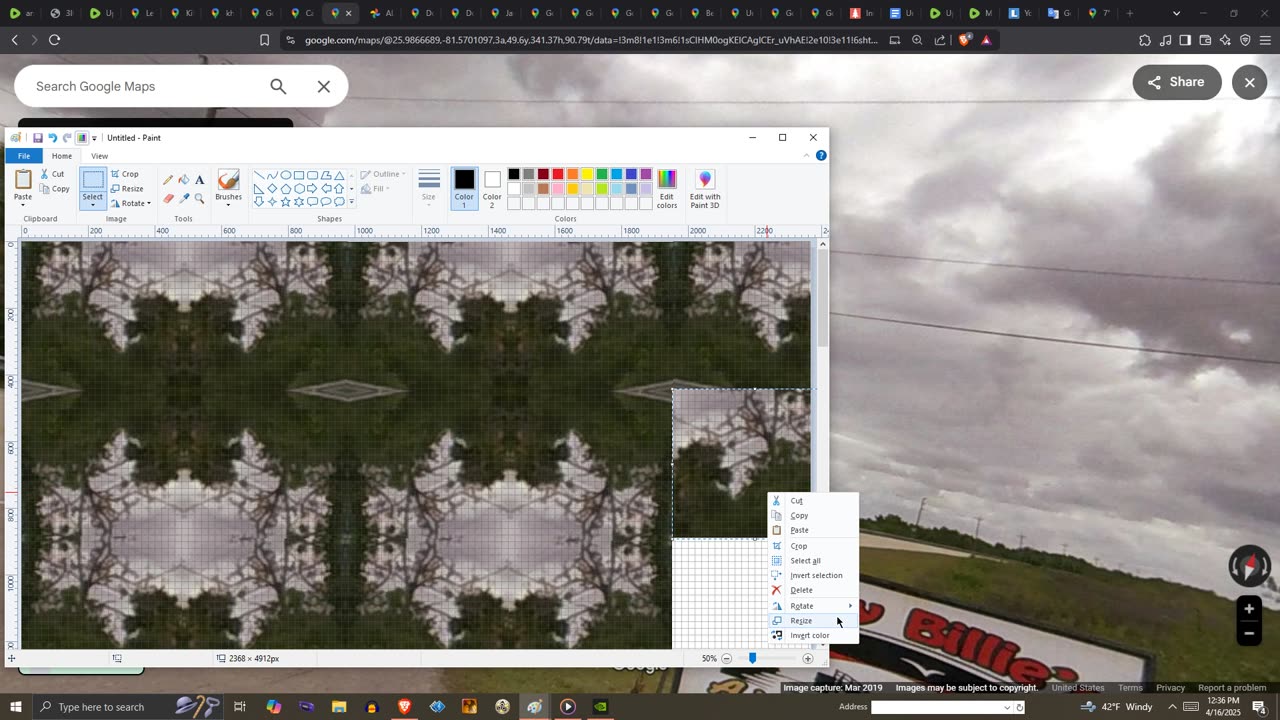Select the Pencil tool in Paint
Image resolution: width=1280 pixels, height=720 pixels.
(168, 180)
